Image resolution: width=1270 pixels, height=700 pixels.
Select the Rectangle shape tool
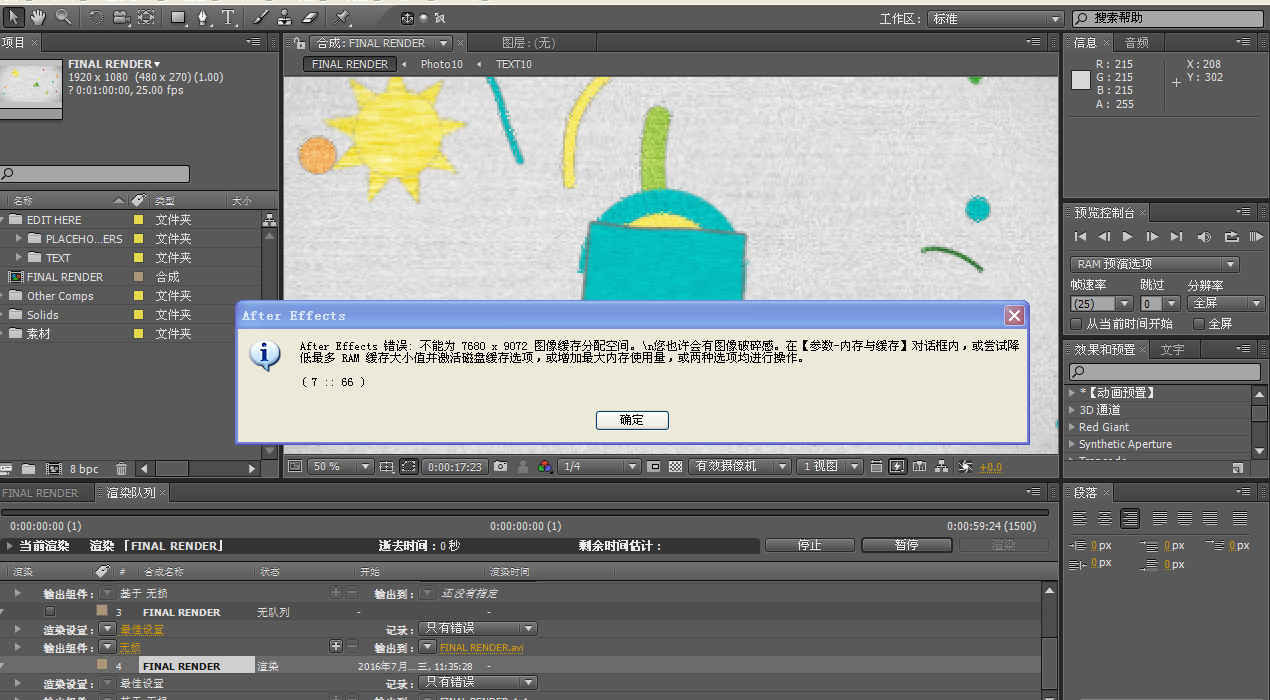[x=179, y=18]
